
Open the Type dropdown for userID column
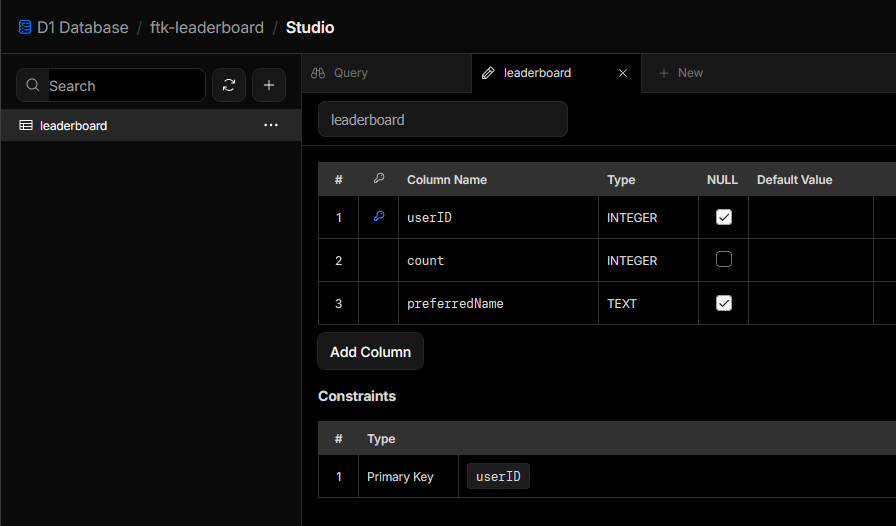(x=647, y=217)
